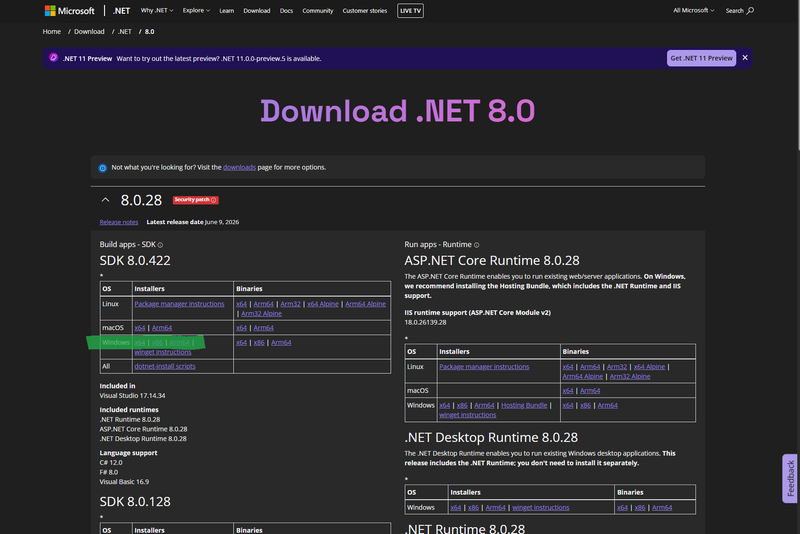Go to Home breadcrumb
This screenshot has height=534, width=800.
coord(52,32)
